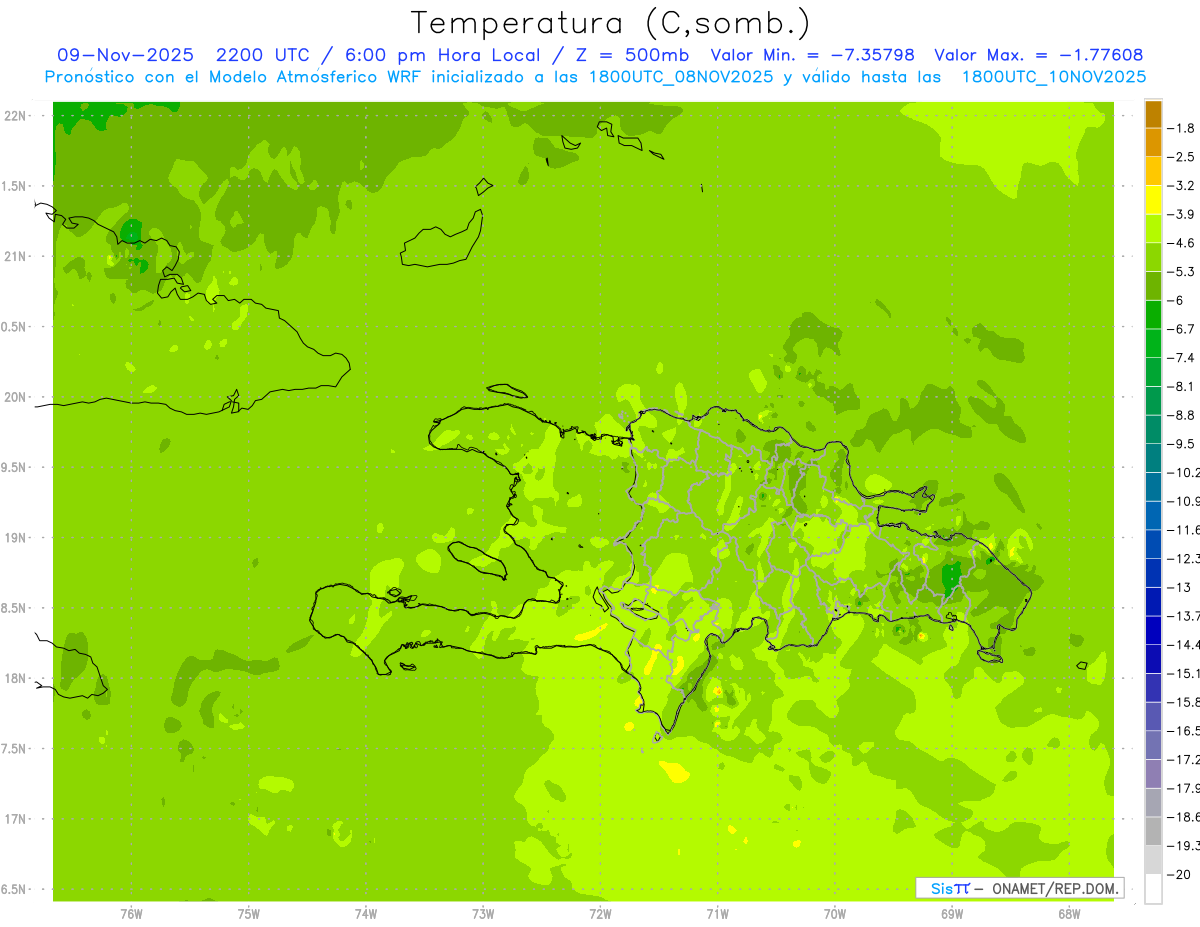1200x927 pixels.
Task: Click the legend value "-5.3"
Action: [1183, 272]
